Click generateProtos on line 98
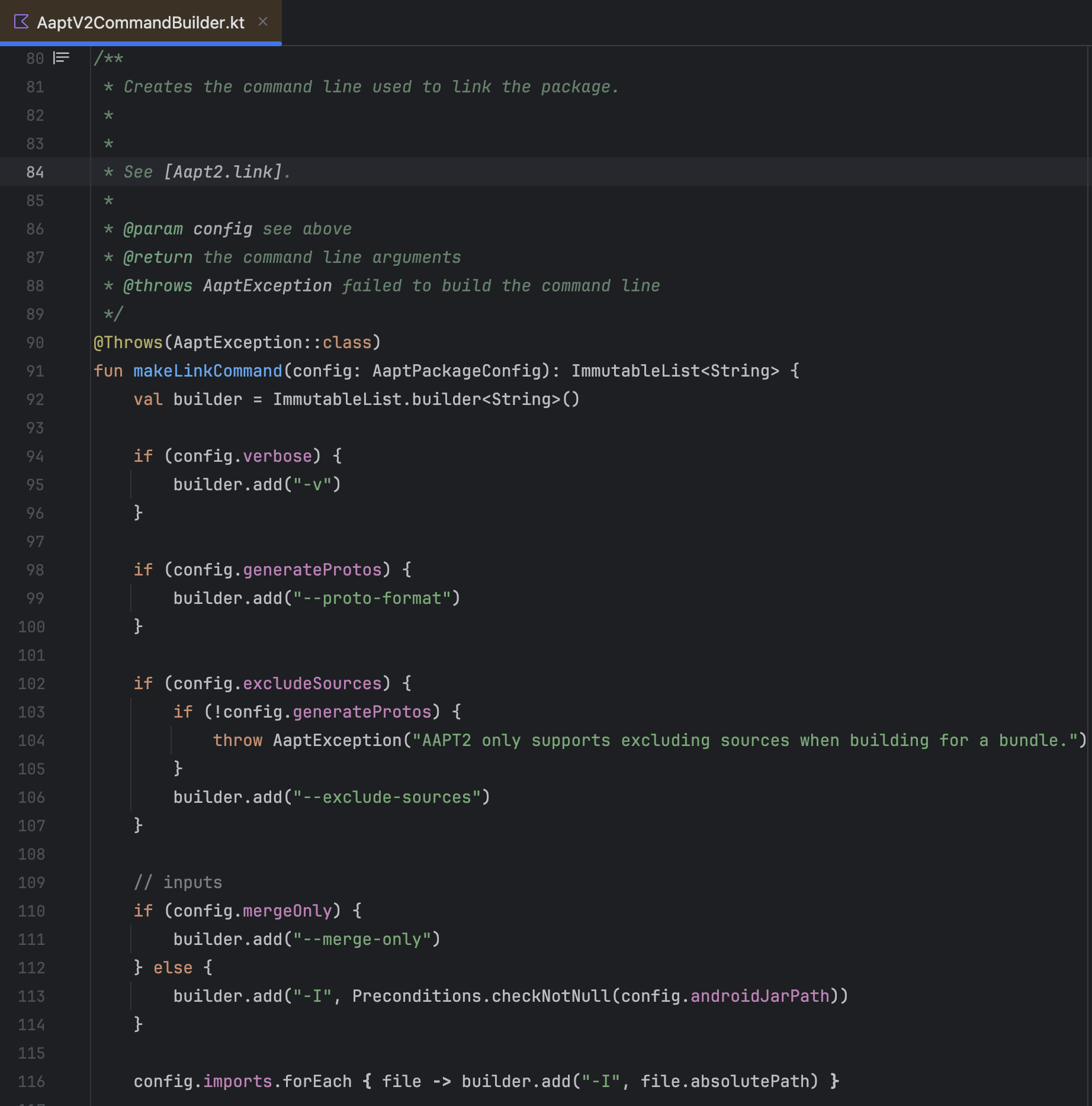Viewport: 1092px width, 1106px height. click(312, 570)
